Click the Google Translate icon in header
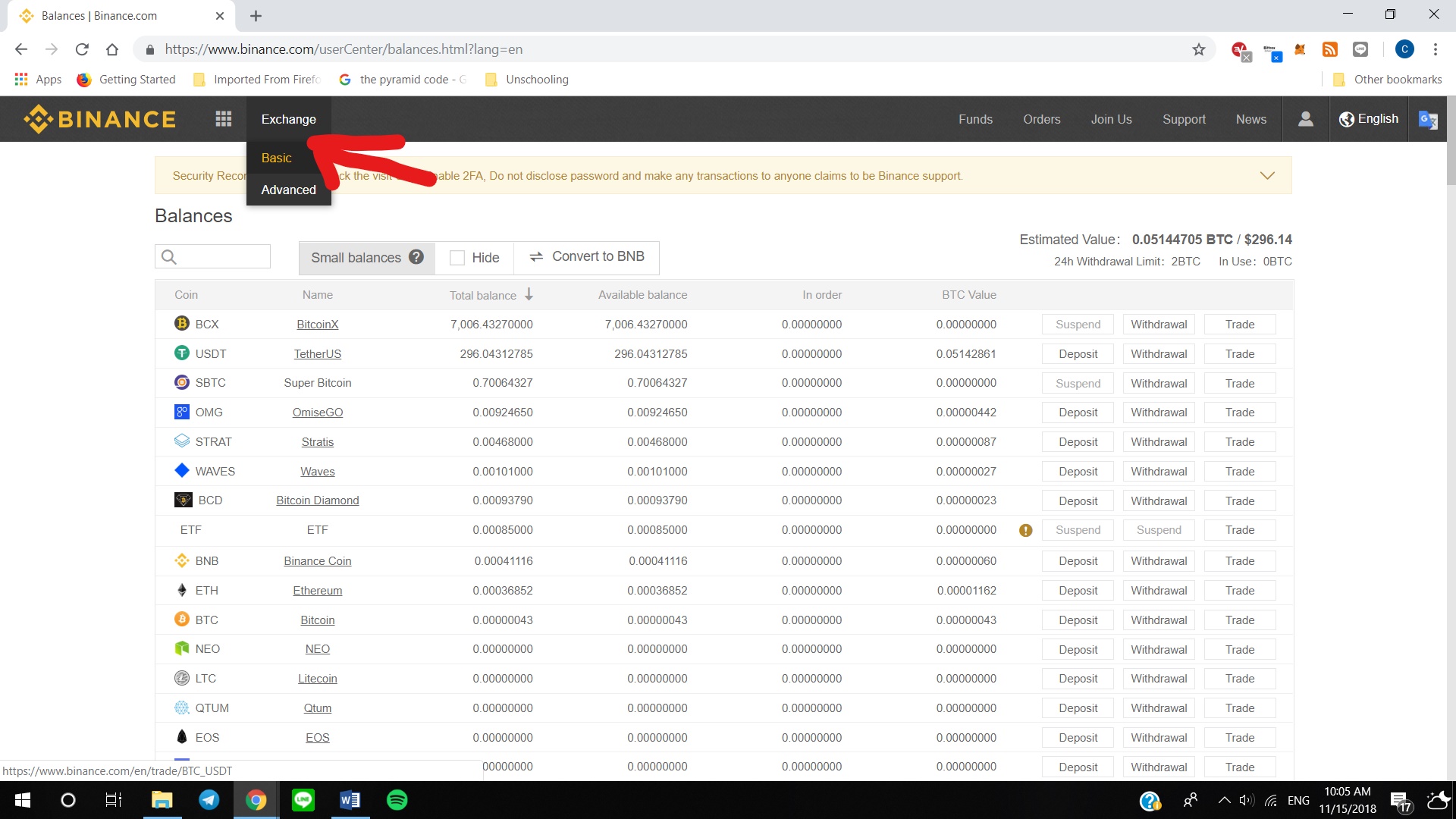 click(1428, 120)
